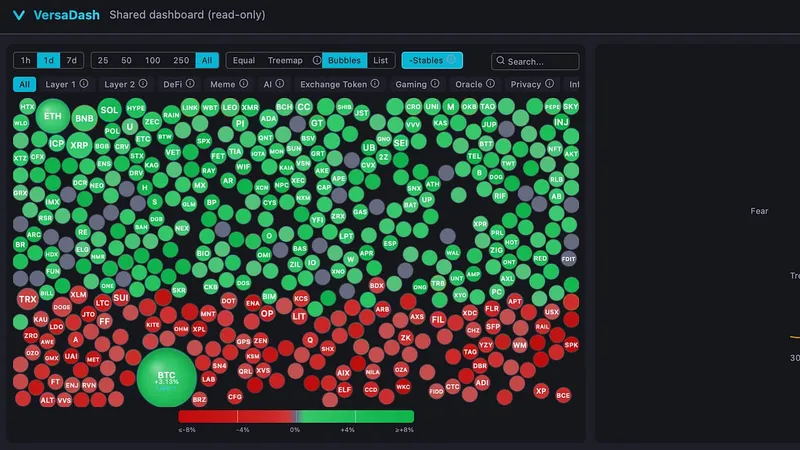Click the SEI bubble
800x450 pixels.
[x=401, y=143]
